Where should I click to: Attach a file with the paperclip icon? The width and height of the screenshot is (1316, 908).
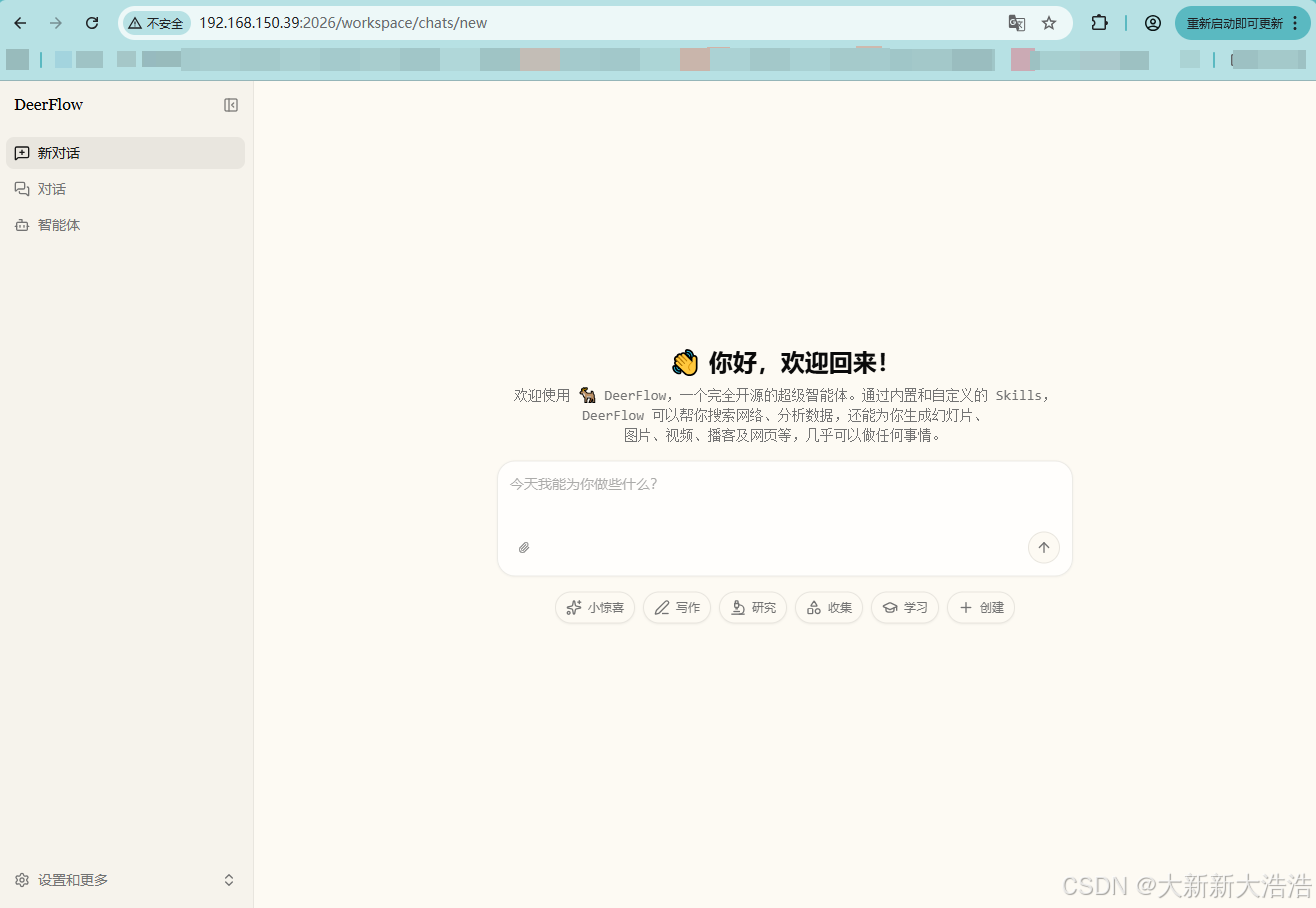pyautogui.click(x=523, y=547)
